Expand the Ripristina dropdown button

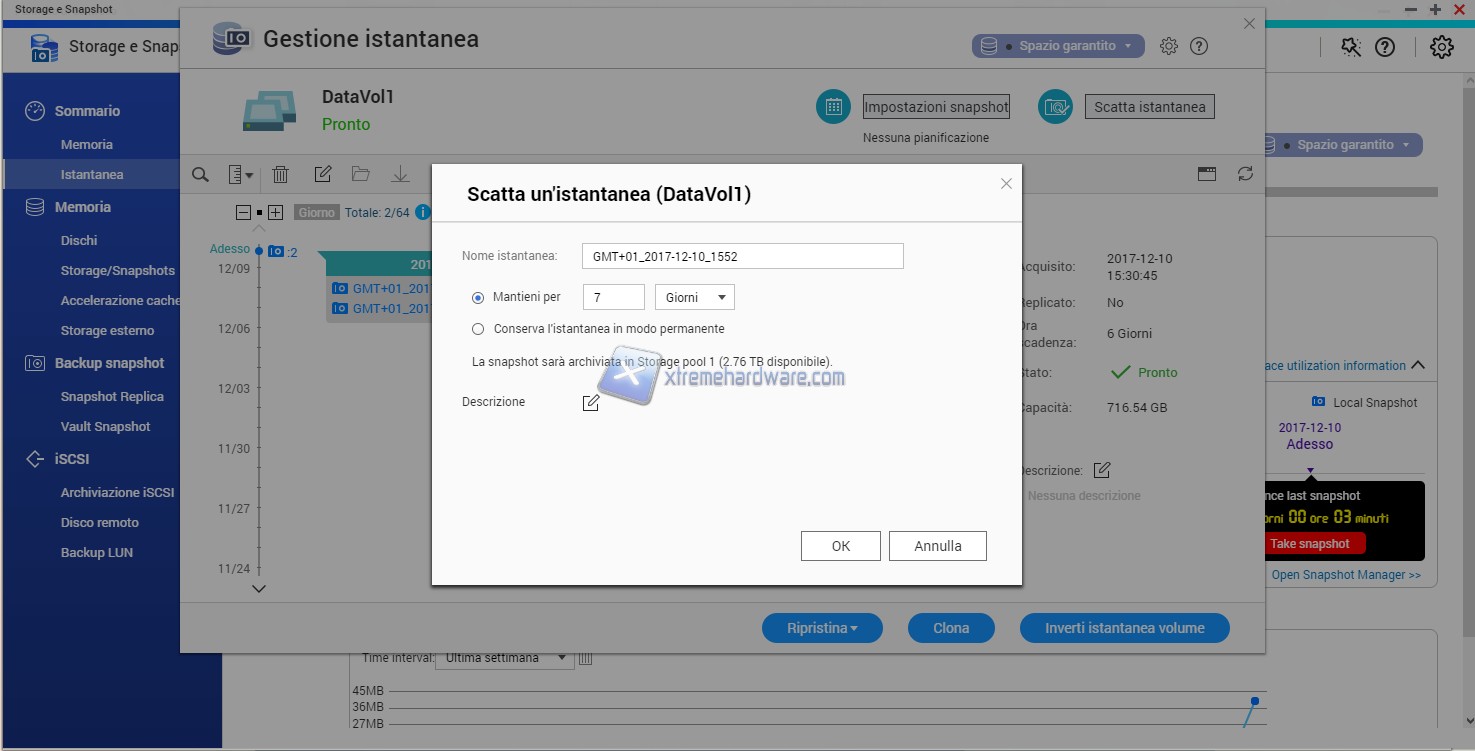pos(822,628)
